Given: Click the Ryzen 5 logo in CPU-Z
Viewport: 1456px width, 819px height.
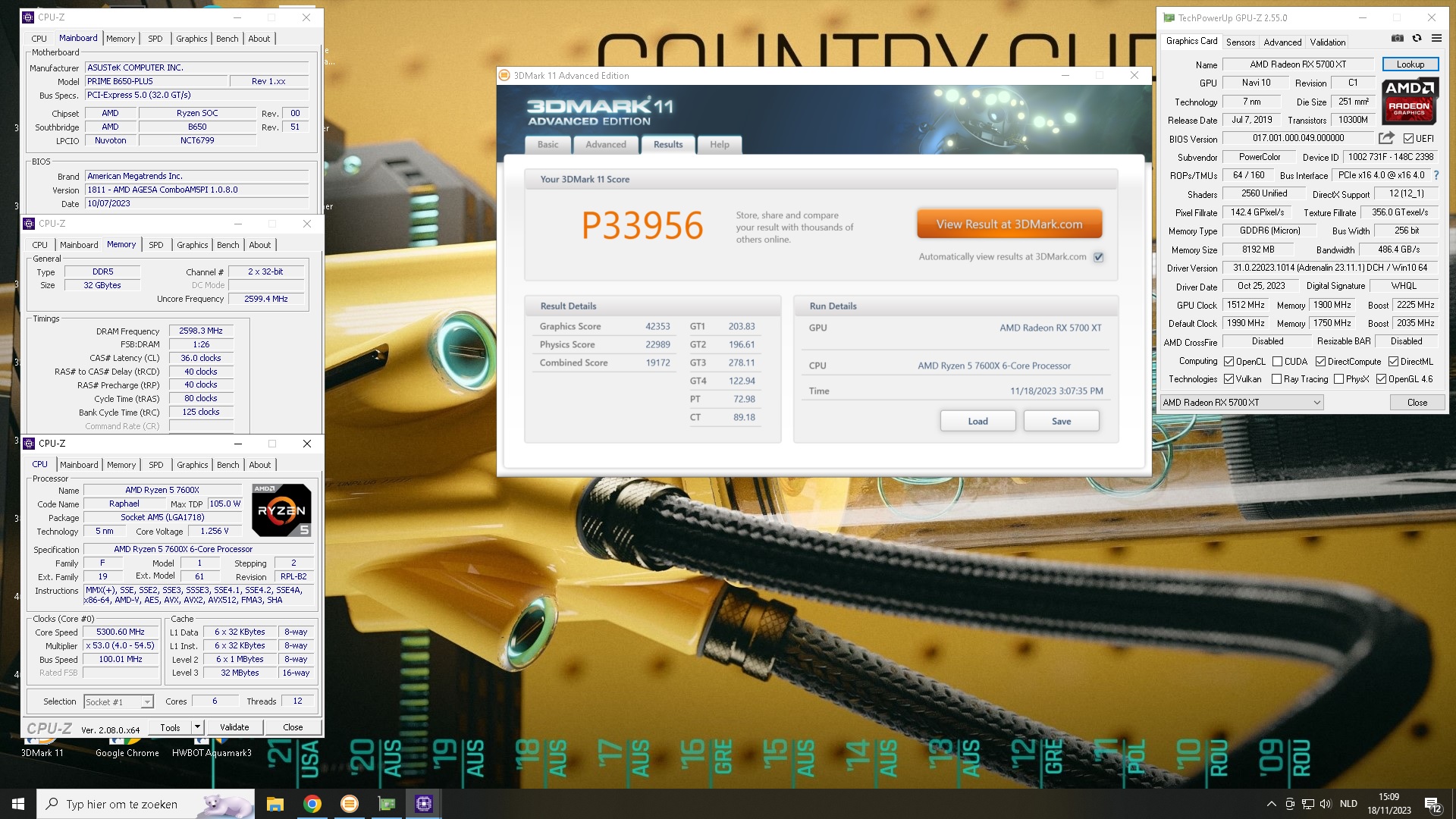Looking at the screenshot, I should pyautogui.click(x=281, y=510).
